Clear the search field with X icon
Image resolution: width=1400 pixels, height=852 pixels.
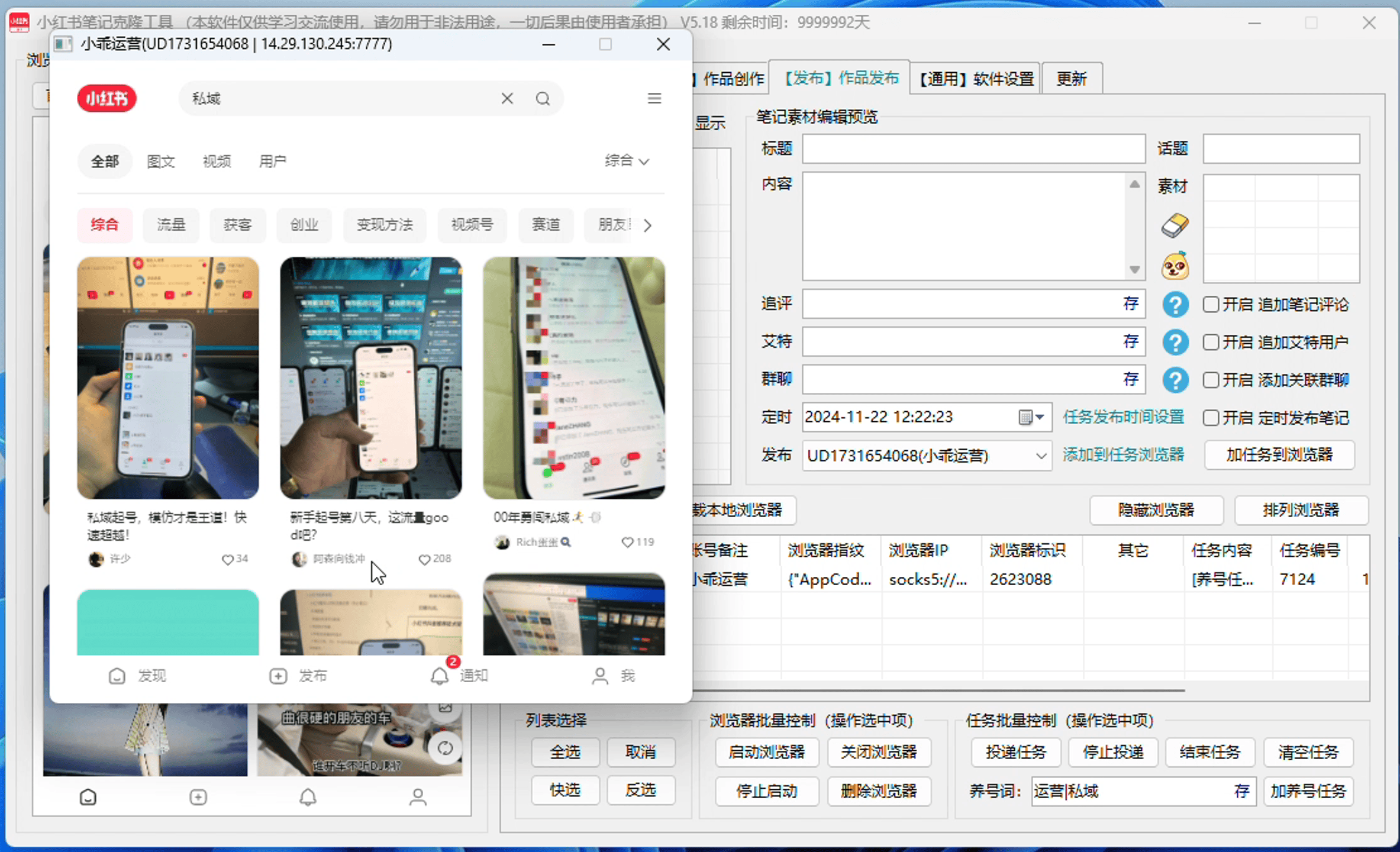point(507,98)
